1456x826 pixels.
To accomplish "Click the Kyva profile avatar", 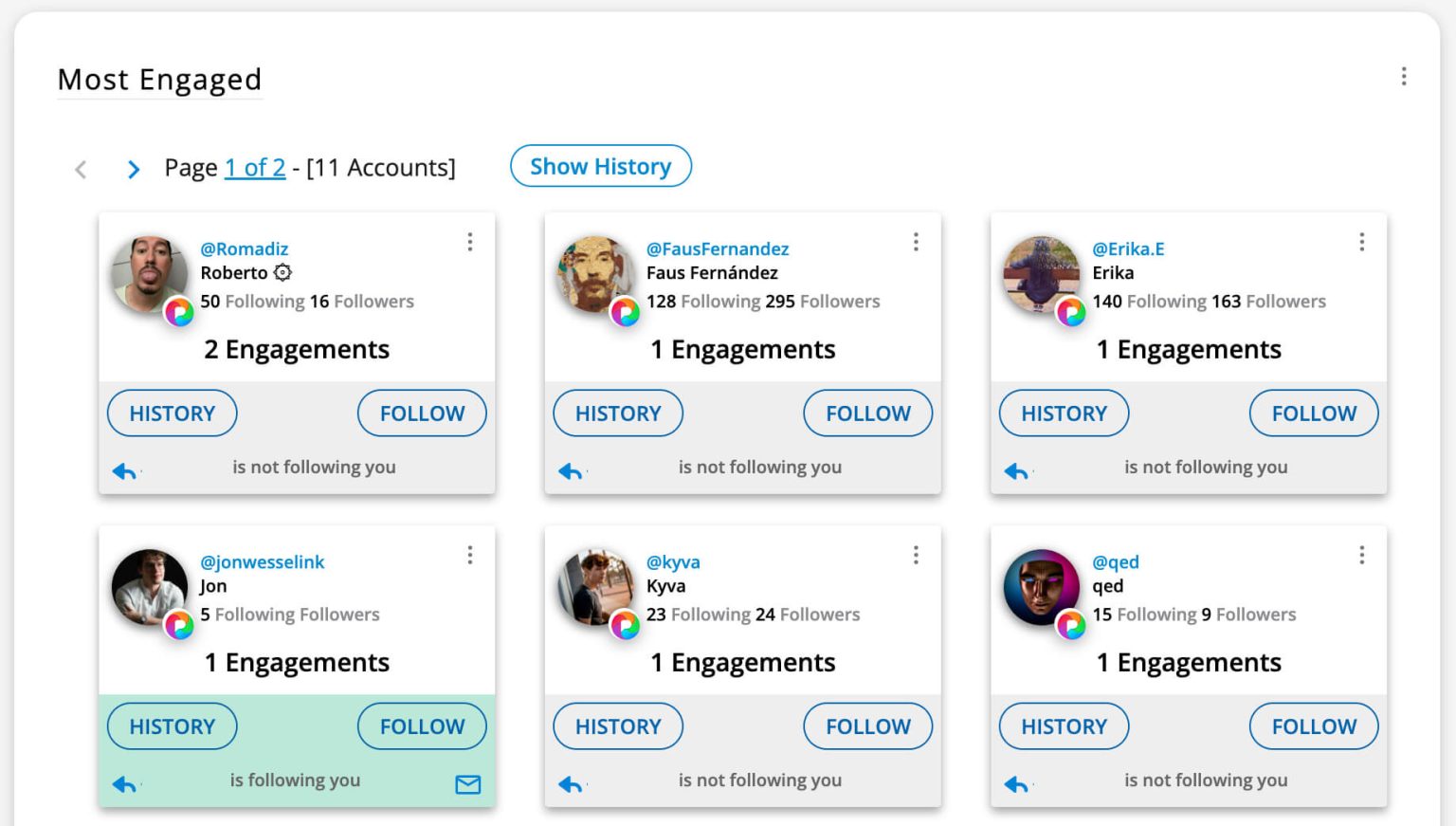I will 595,587.
